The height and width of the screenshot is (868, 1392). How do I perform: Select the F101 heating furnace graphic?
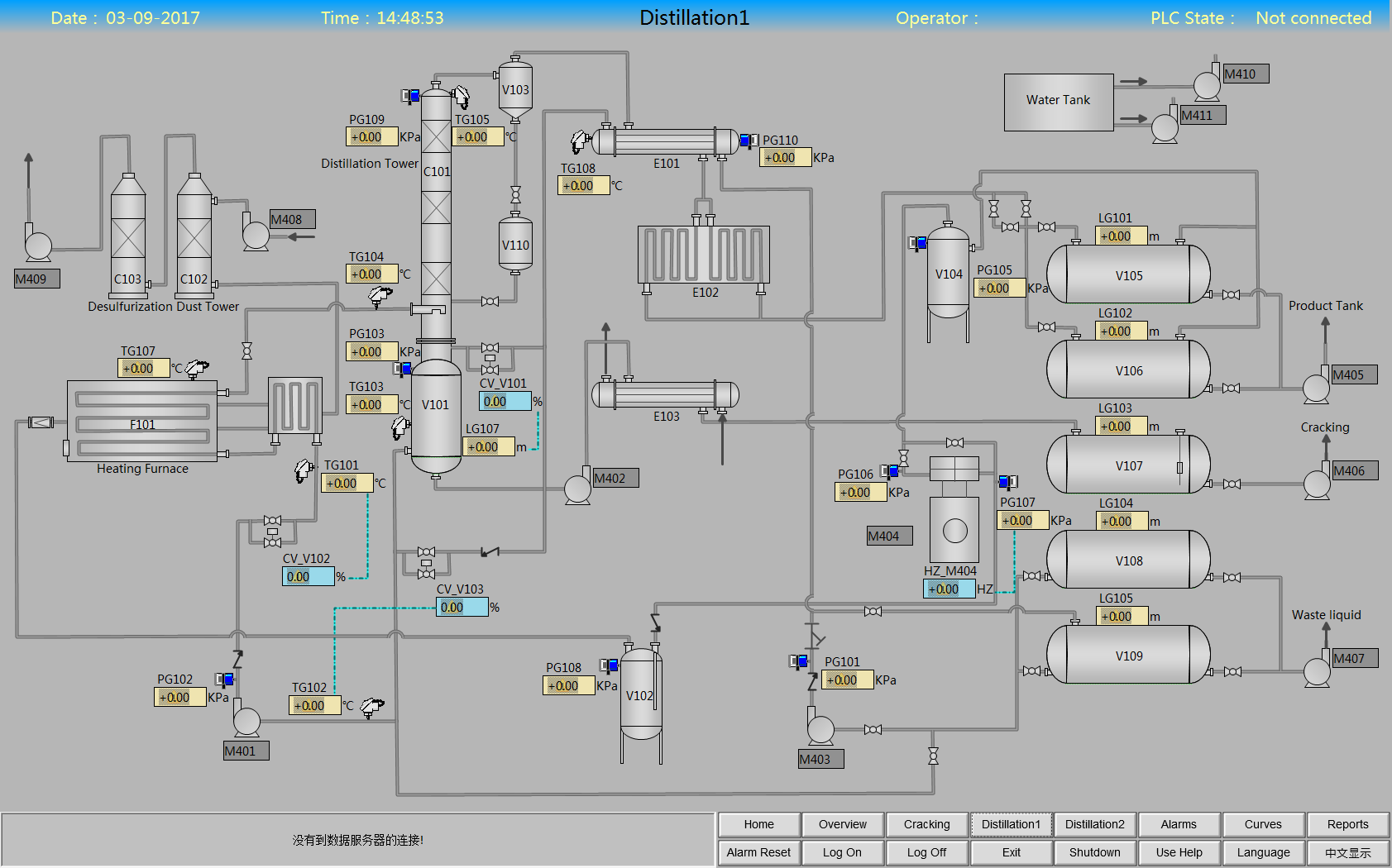pos(142,422)
